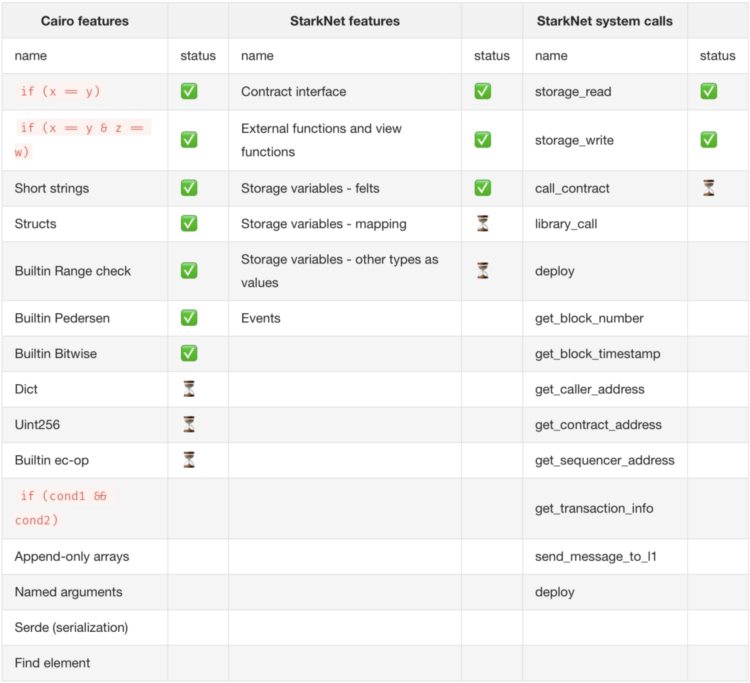Click hourglass next to Builtin ec-op

189,460
